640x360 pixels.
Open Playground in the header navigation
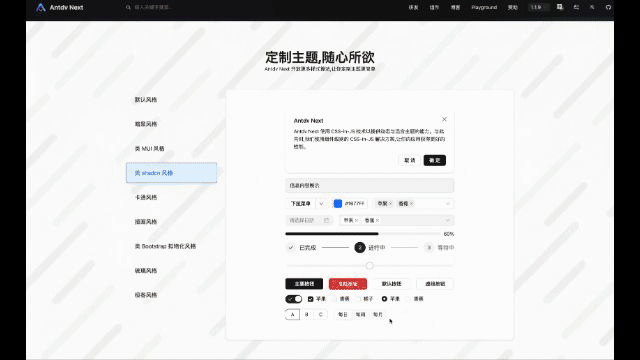point(484,7)
